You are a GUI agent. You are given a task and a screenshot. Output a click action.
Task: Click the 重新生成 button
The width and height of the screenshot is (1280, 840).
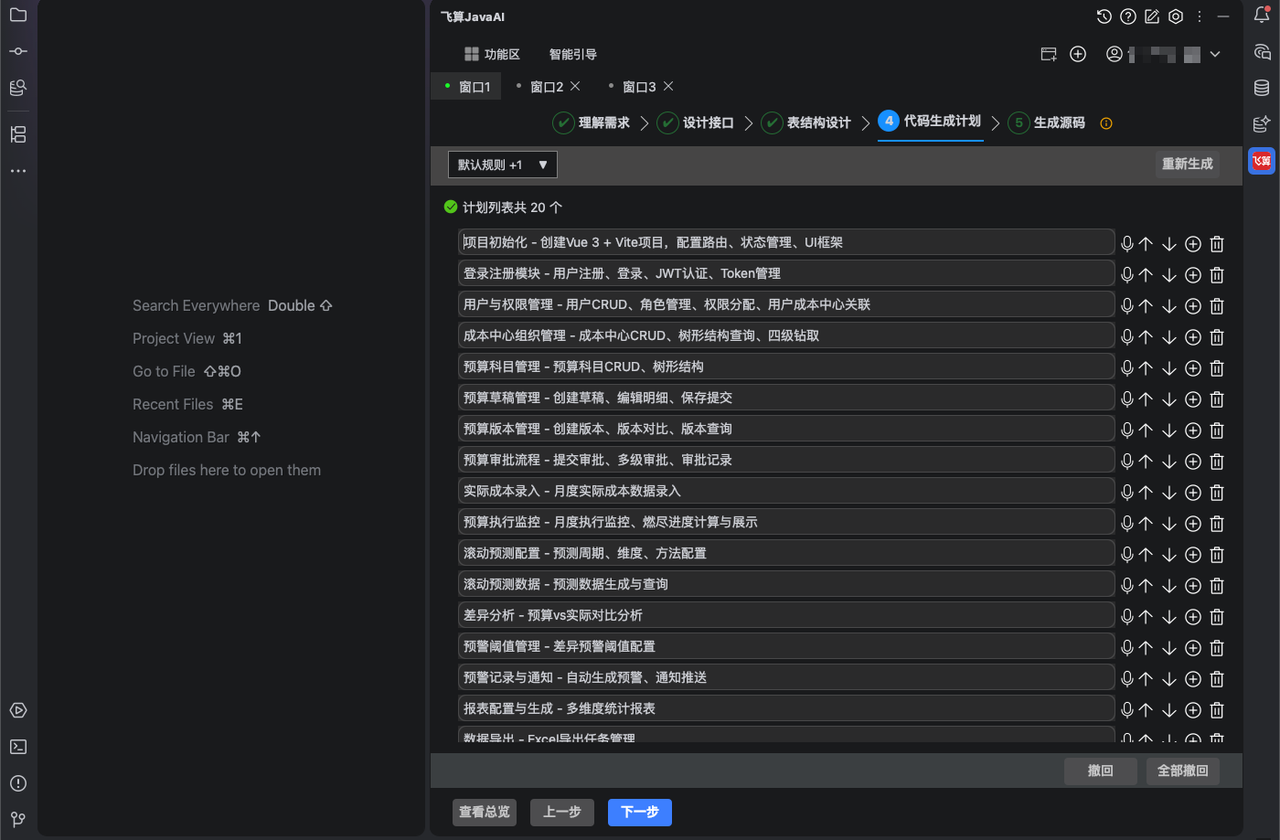[1187, 164]
